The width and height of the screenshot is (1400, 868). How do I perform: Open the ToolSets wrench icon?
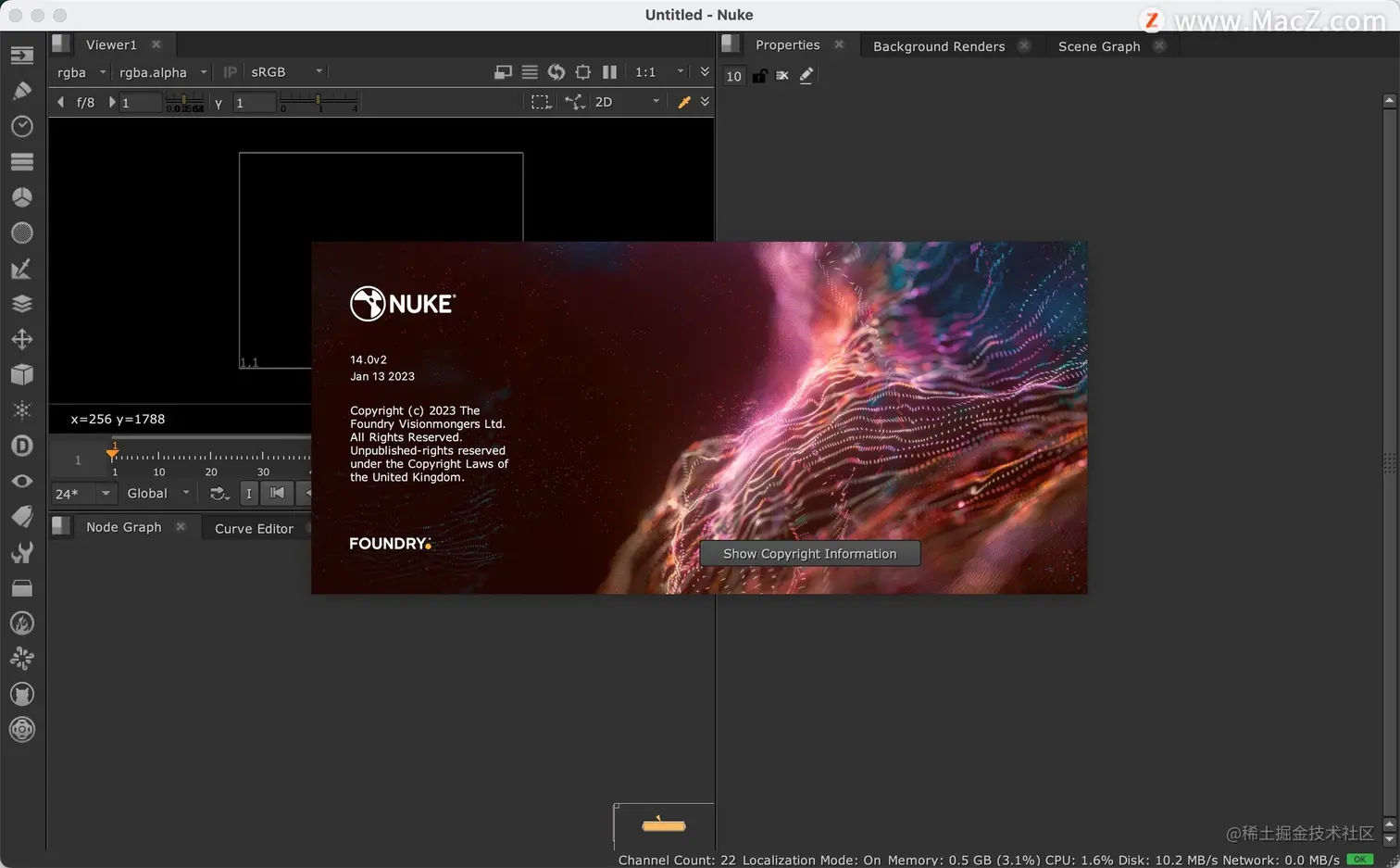(22, 552)
